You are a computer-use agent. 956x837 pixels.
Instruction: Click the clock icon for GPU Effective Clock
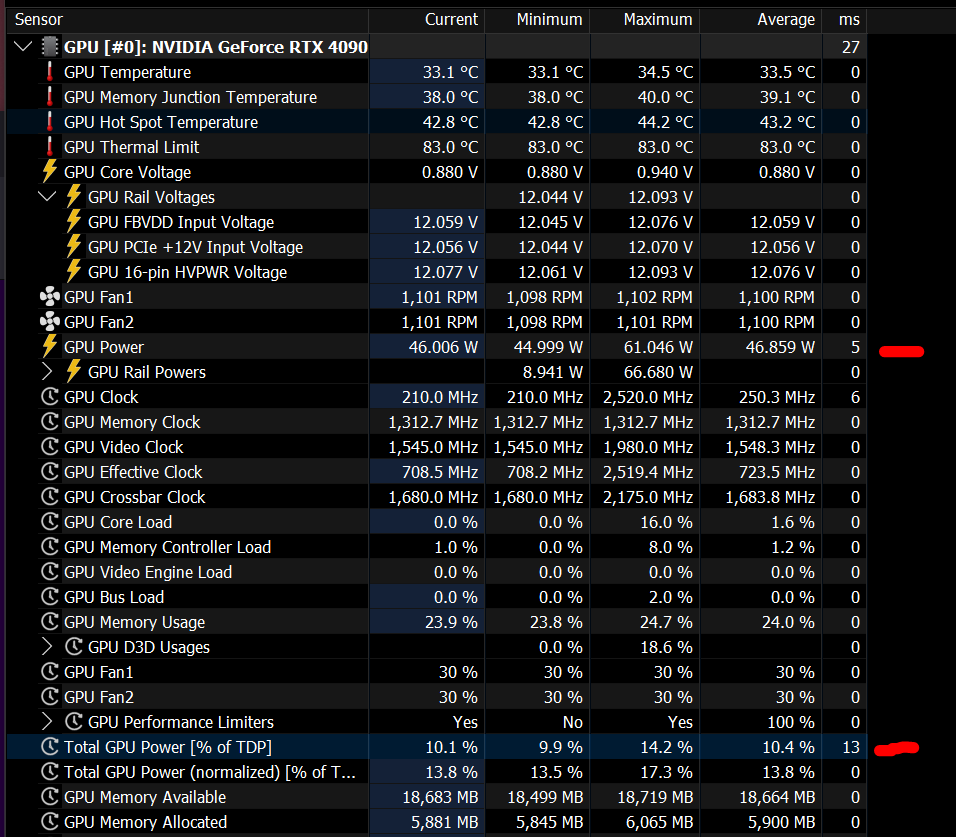(49, 471)
